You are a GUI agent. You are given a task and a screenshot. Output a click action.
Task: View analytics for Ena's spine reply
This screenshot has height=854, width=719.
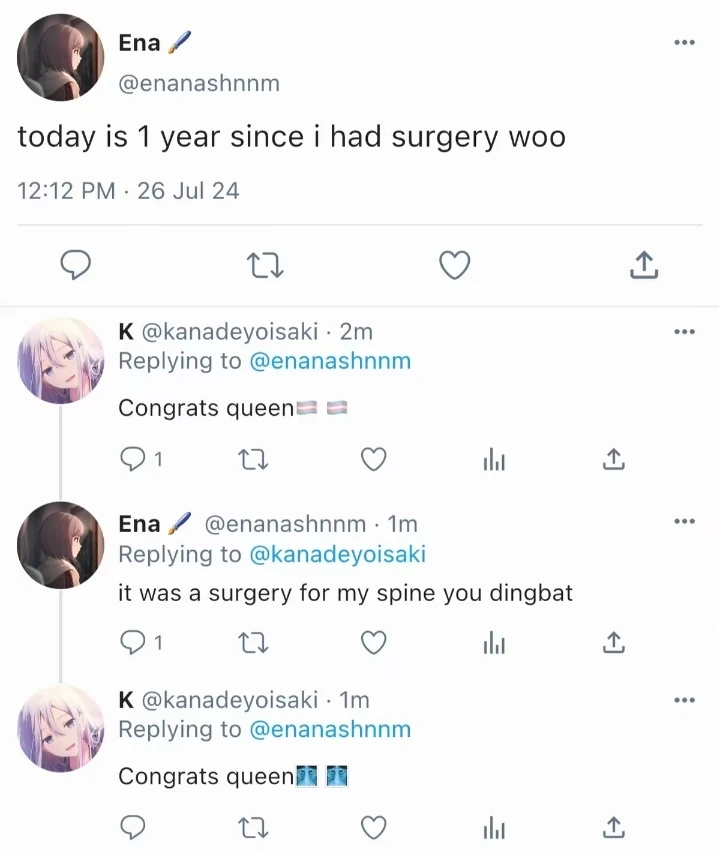[494, 643]
